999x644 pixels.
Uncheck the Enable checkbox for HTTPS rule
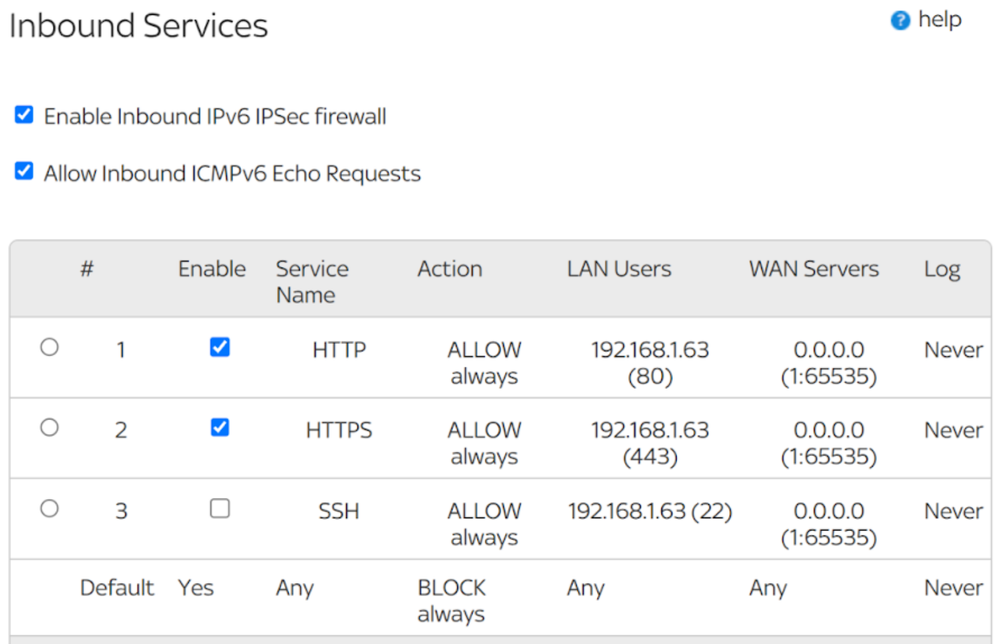point(220,427)
